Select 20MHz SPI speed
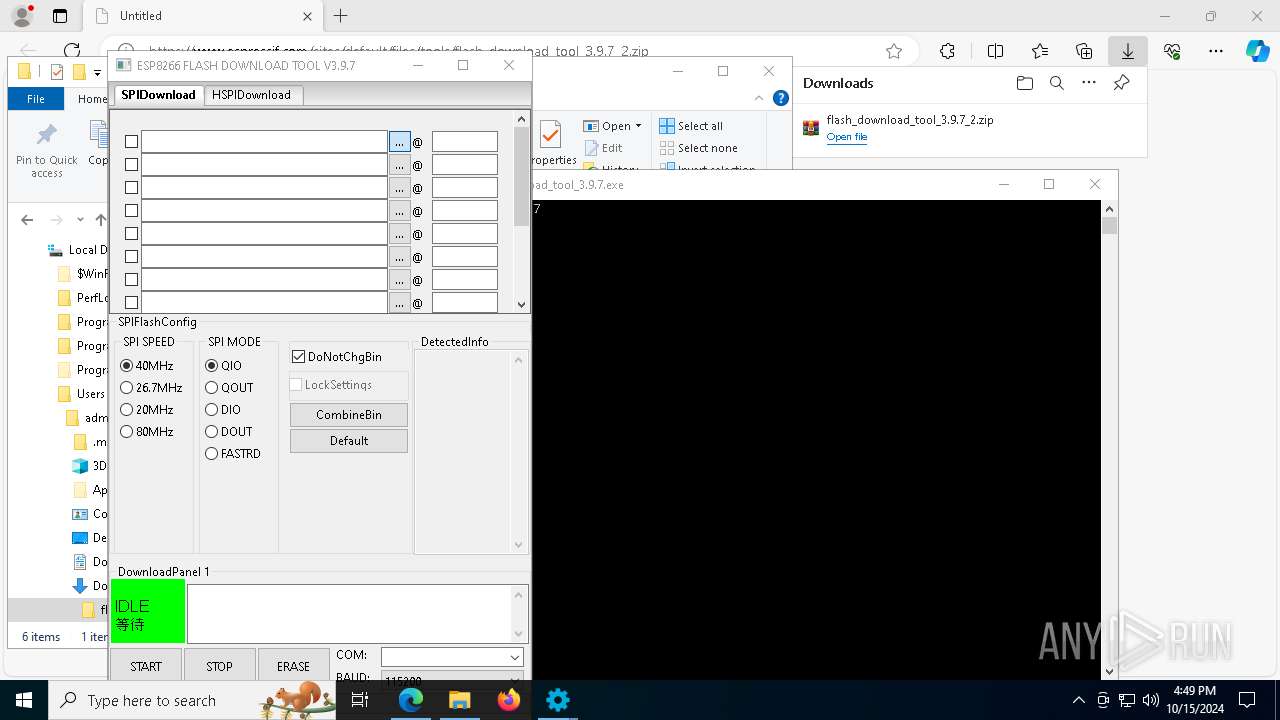 point(126,410)
